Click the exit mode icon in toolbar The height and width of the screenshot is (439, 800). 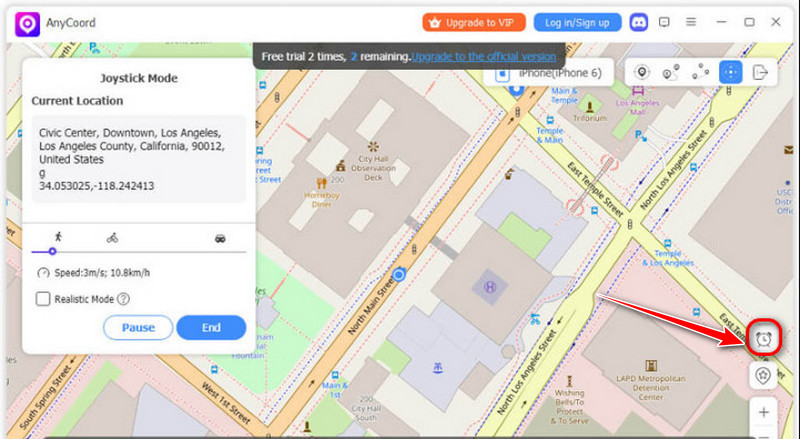coord(760,72)
